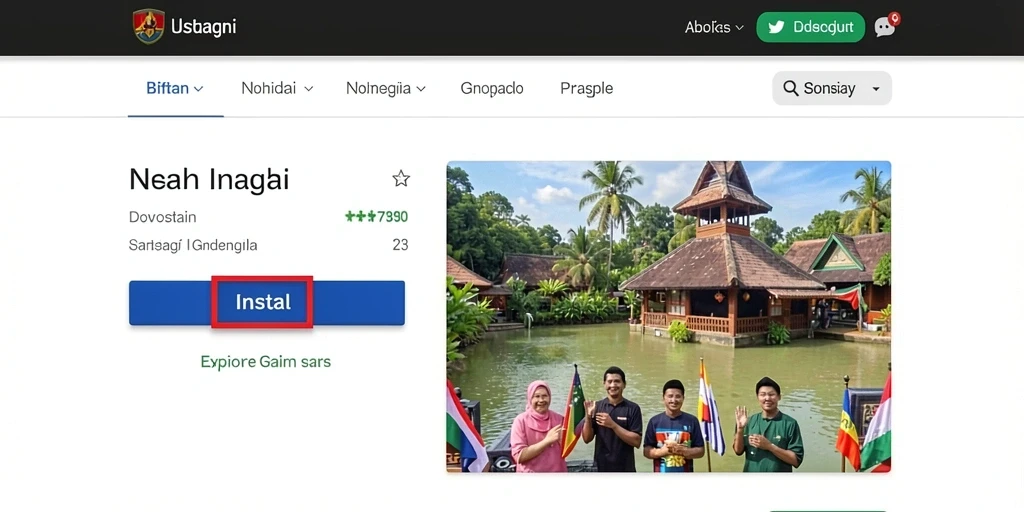Open the chat notifications bubble icon
1024x512 pixels.
pos(886,26)
